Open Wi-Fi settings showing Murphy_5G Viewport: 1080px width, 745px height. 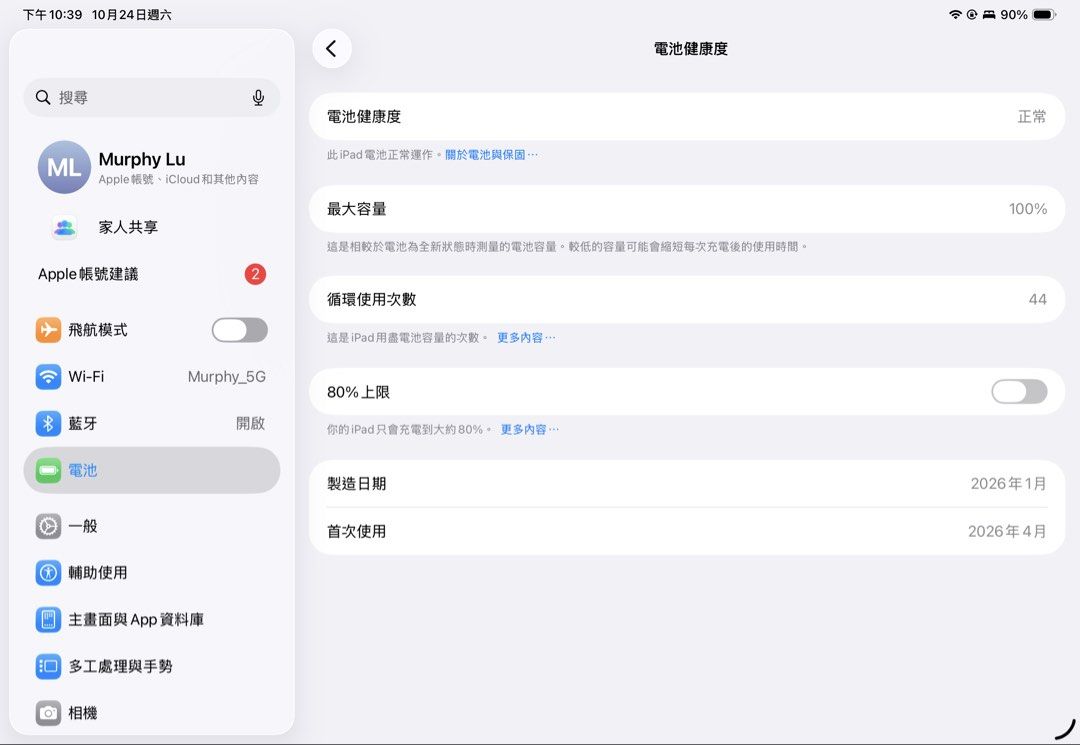pos(152,377)
